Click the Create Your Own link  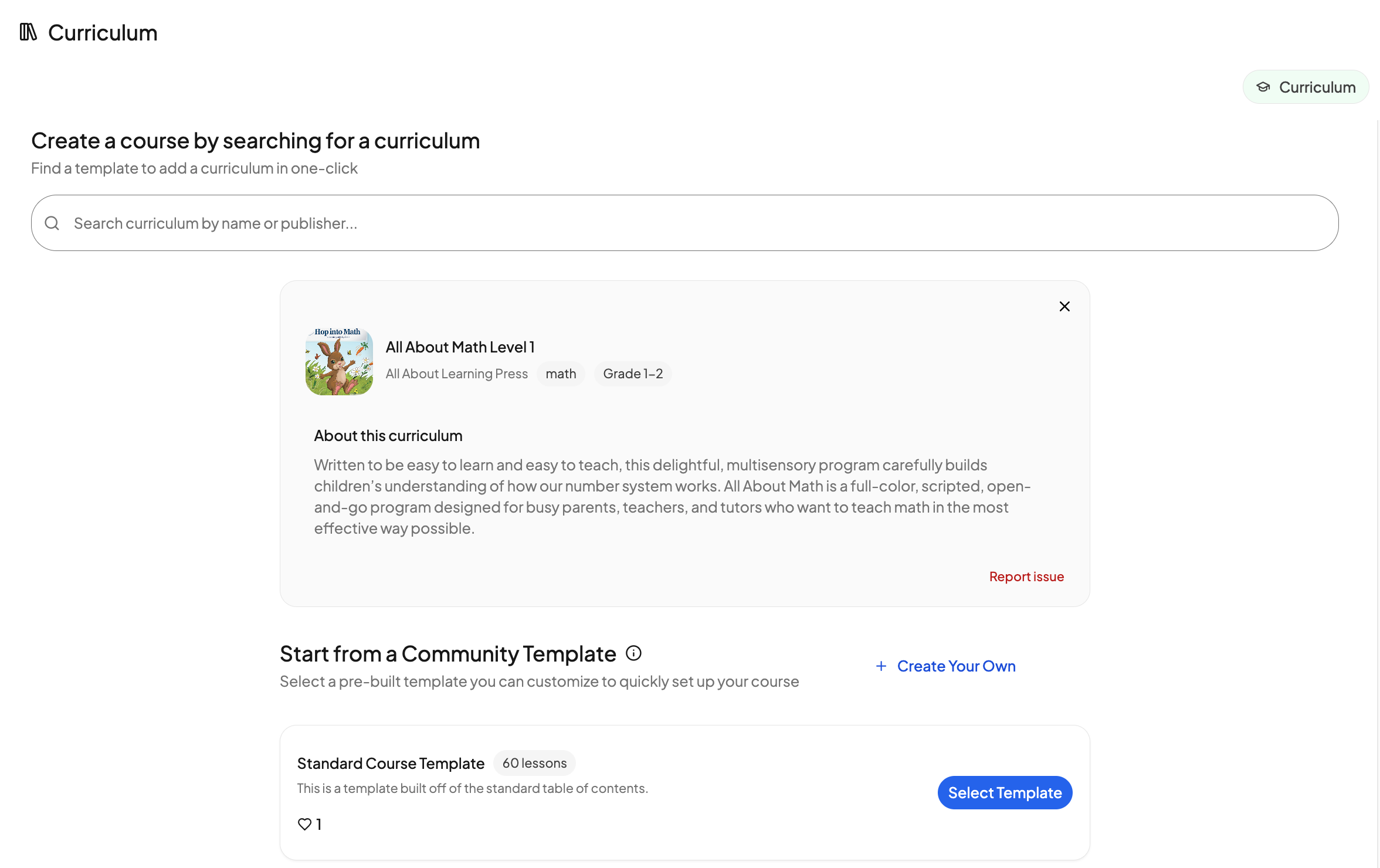[956, 666]
